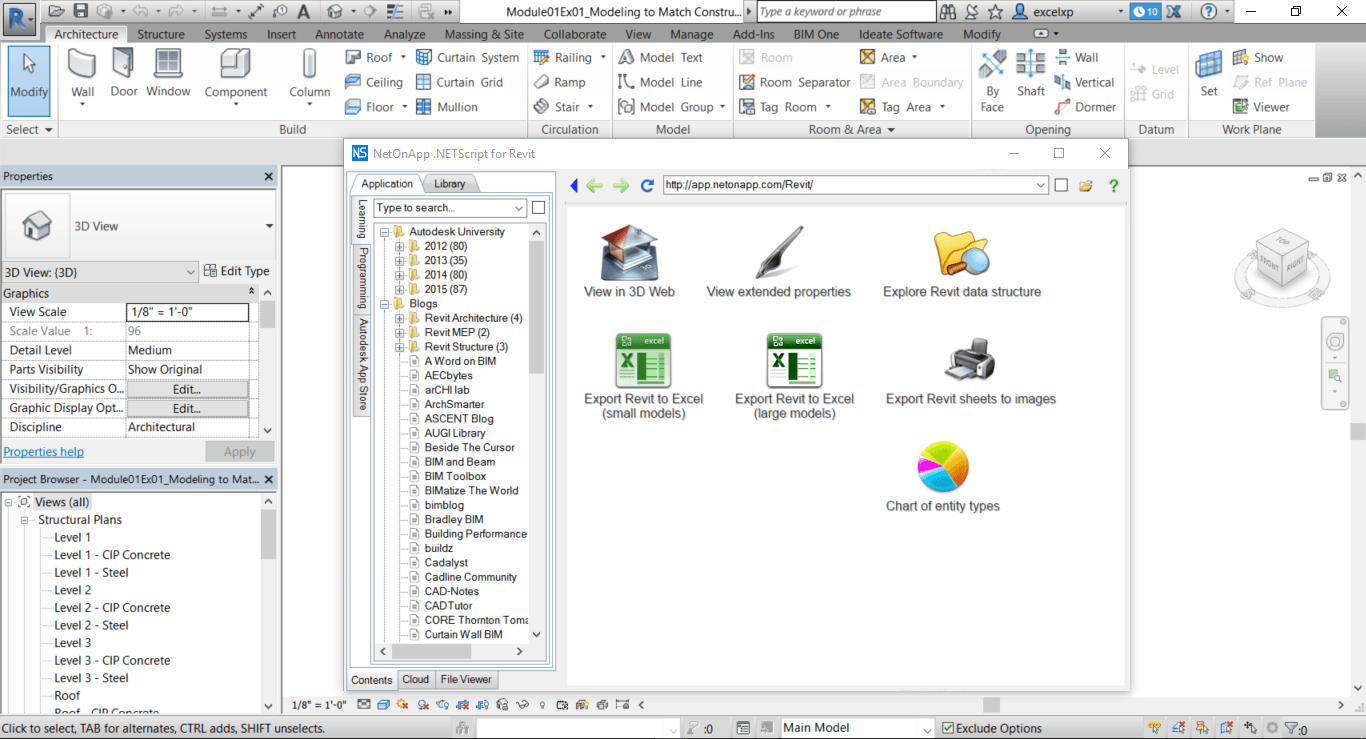Image resolution: width=1366 pixels, height=739 pixels.
Task: Open the 3D View type selector dropdown
Action: click(269, 226)
